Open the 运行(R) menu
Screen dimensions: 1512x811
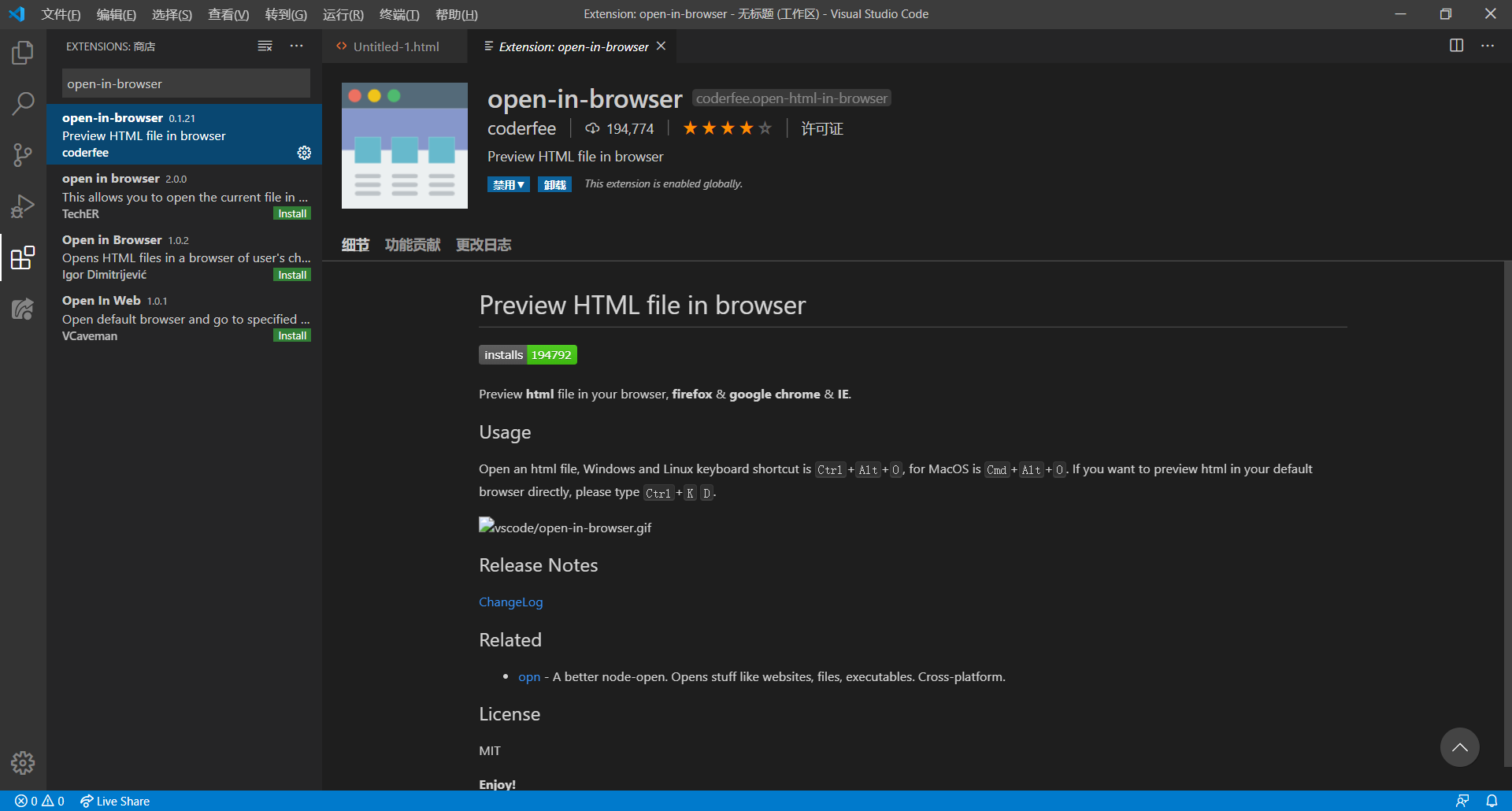click(343, 14)
